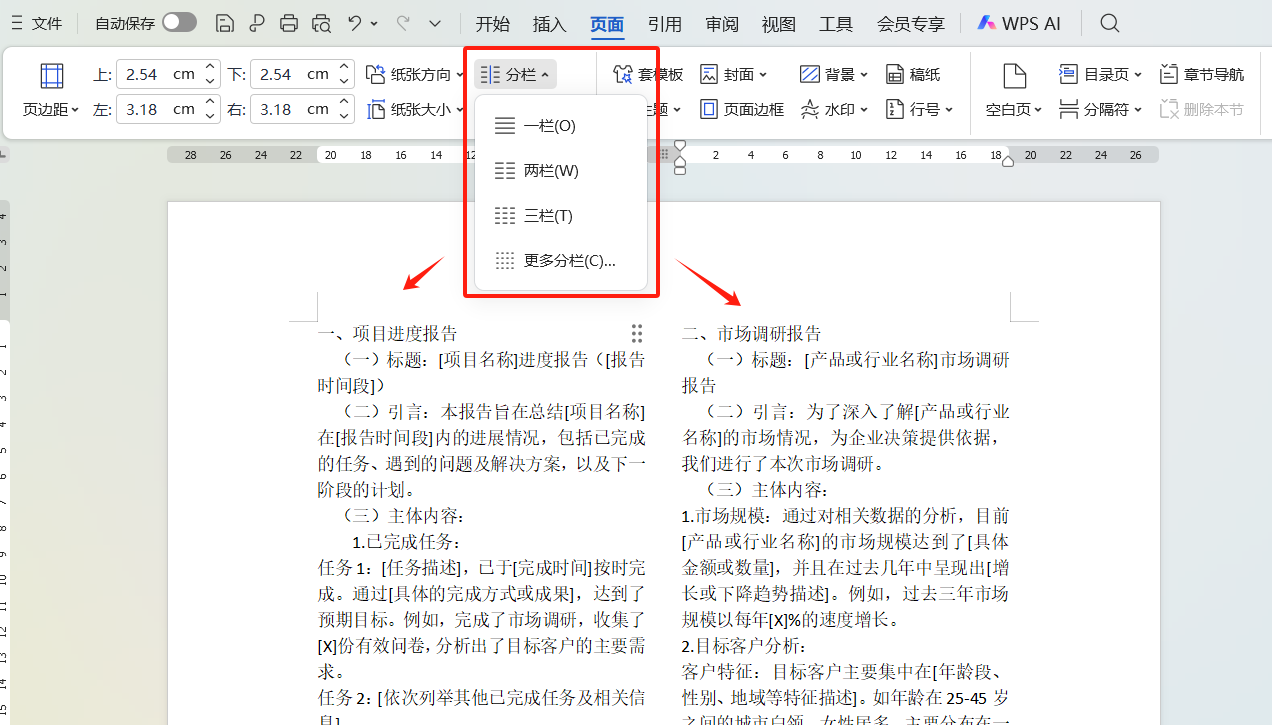The height and width of the screenshot is (725, 1272).
Task: Open the 审阅 review tab
Action: [721, 23]
